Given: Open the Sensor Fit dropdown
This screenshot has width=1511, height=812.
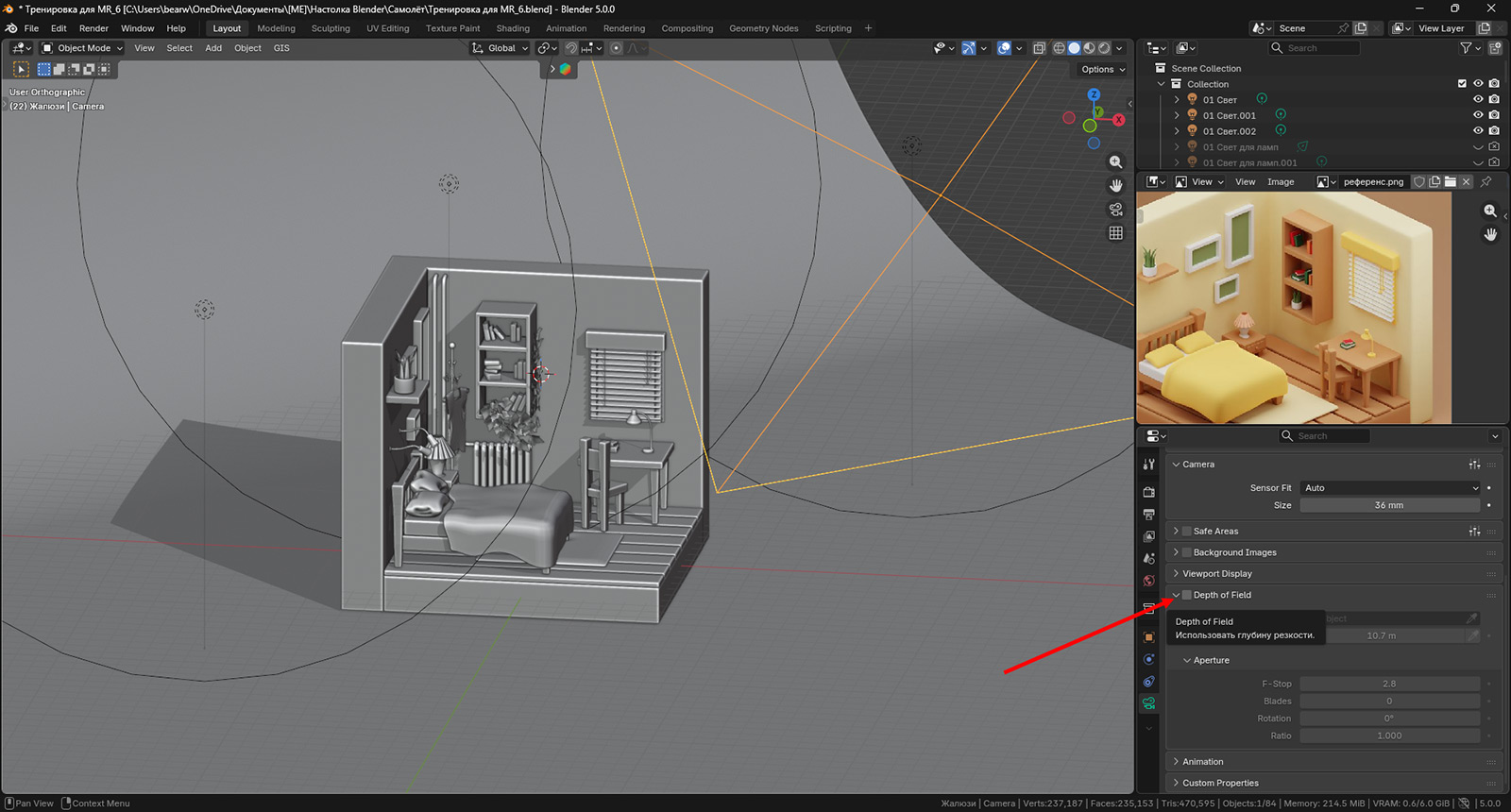Looking at the screenshot, I should pyautogui.click(x=1390, y=488).
